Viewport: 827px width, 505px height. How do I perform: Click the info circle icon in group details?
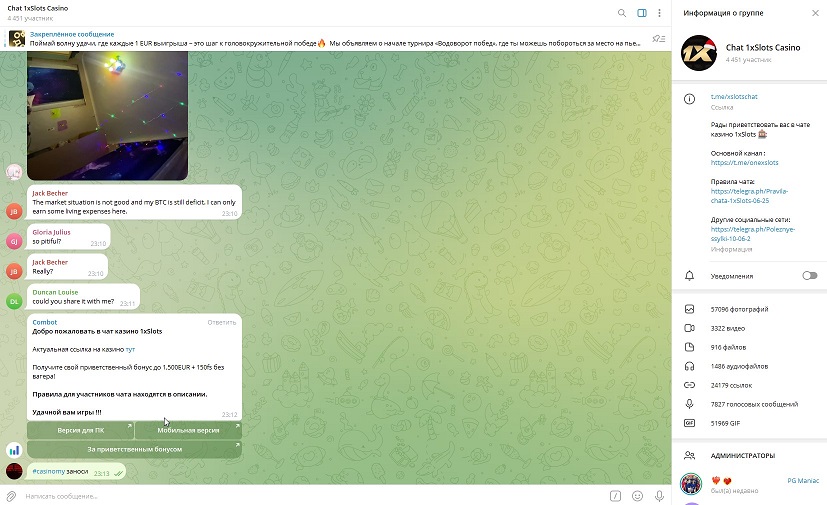pos(689,99)
